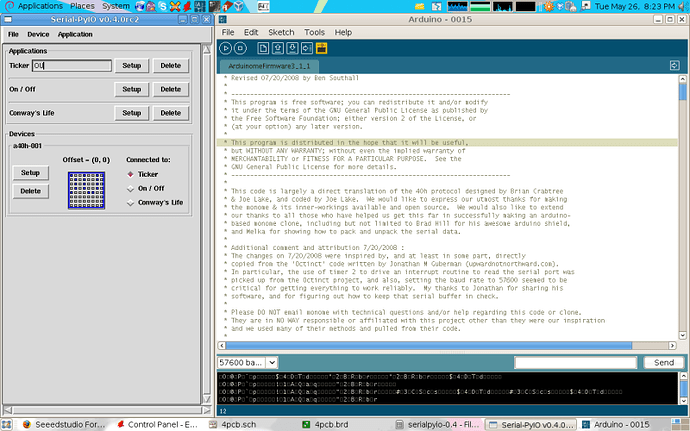Screen dimensions: 690x431
Task: Switch to serialpyio-0.4 file browser taskbar item
Action: point(437,424)
